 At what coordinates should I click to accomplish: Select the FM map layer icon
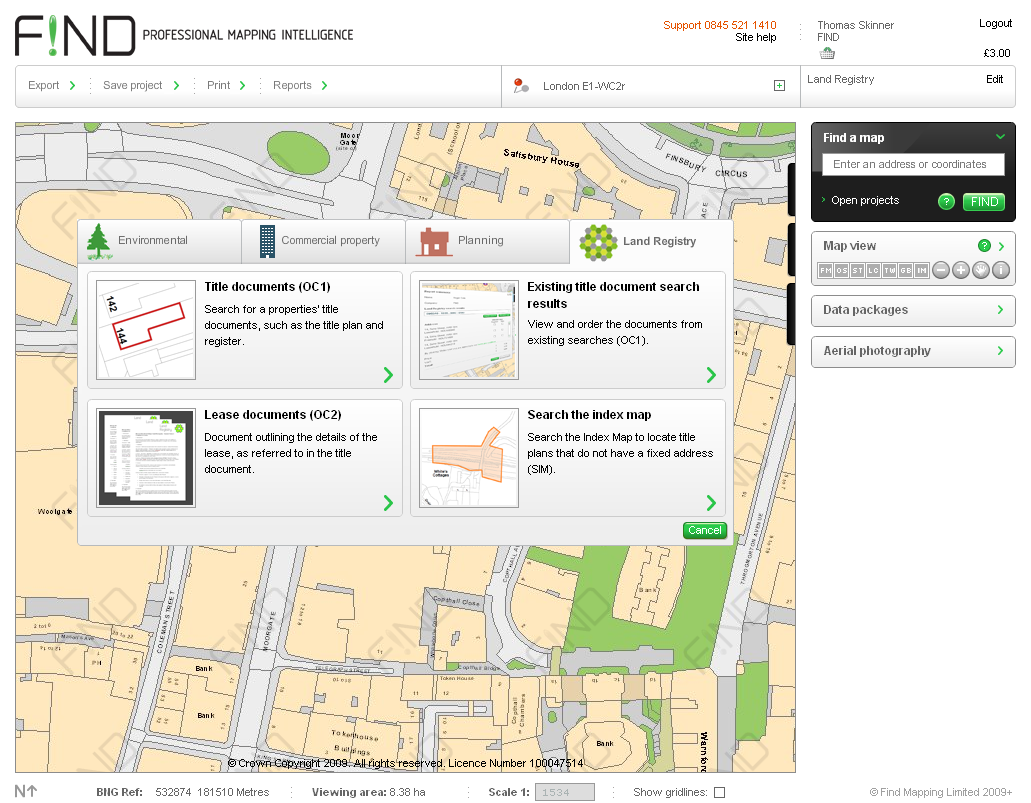826,270
